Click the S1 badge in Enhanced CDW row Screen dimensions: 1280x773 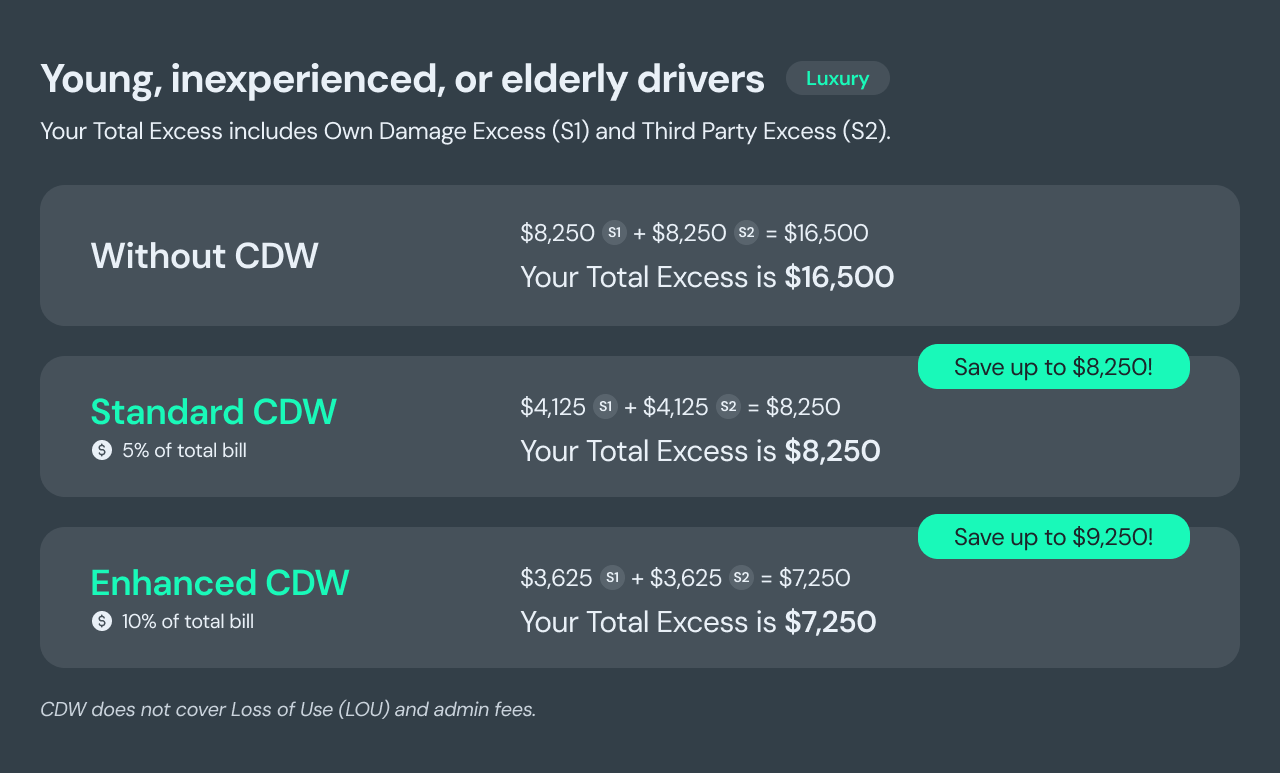point(612,577)
